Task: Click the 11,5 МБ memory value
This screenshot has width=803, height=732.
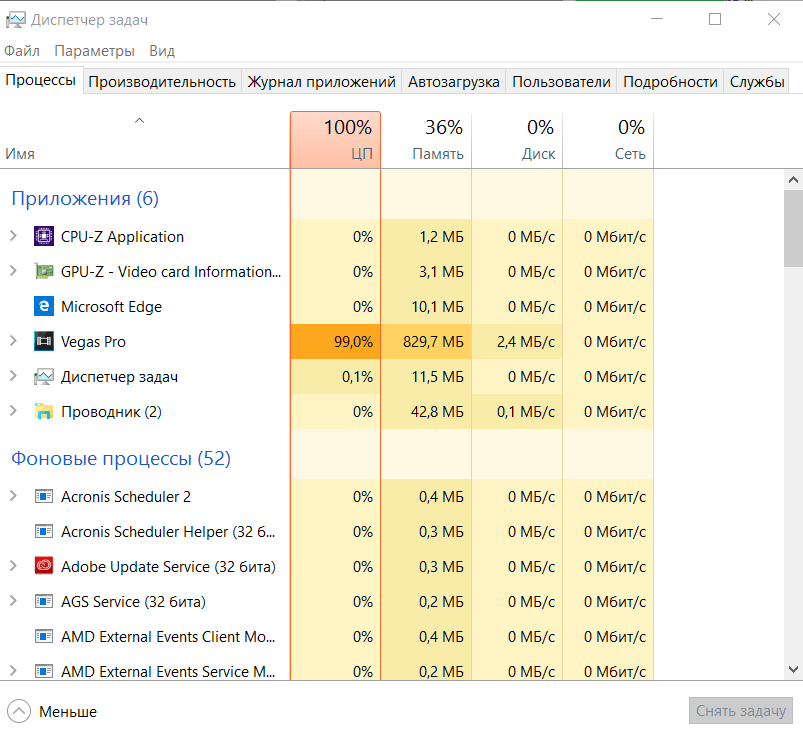Action: 437,377
